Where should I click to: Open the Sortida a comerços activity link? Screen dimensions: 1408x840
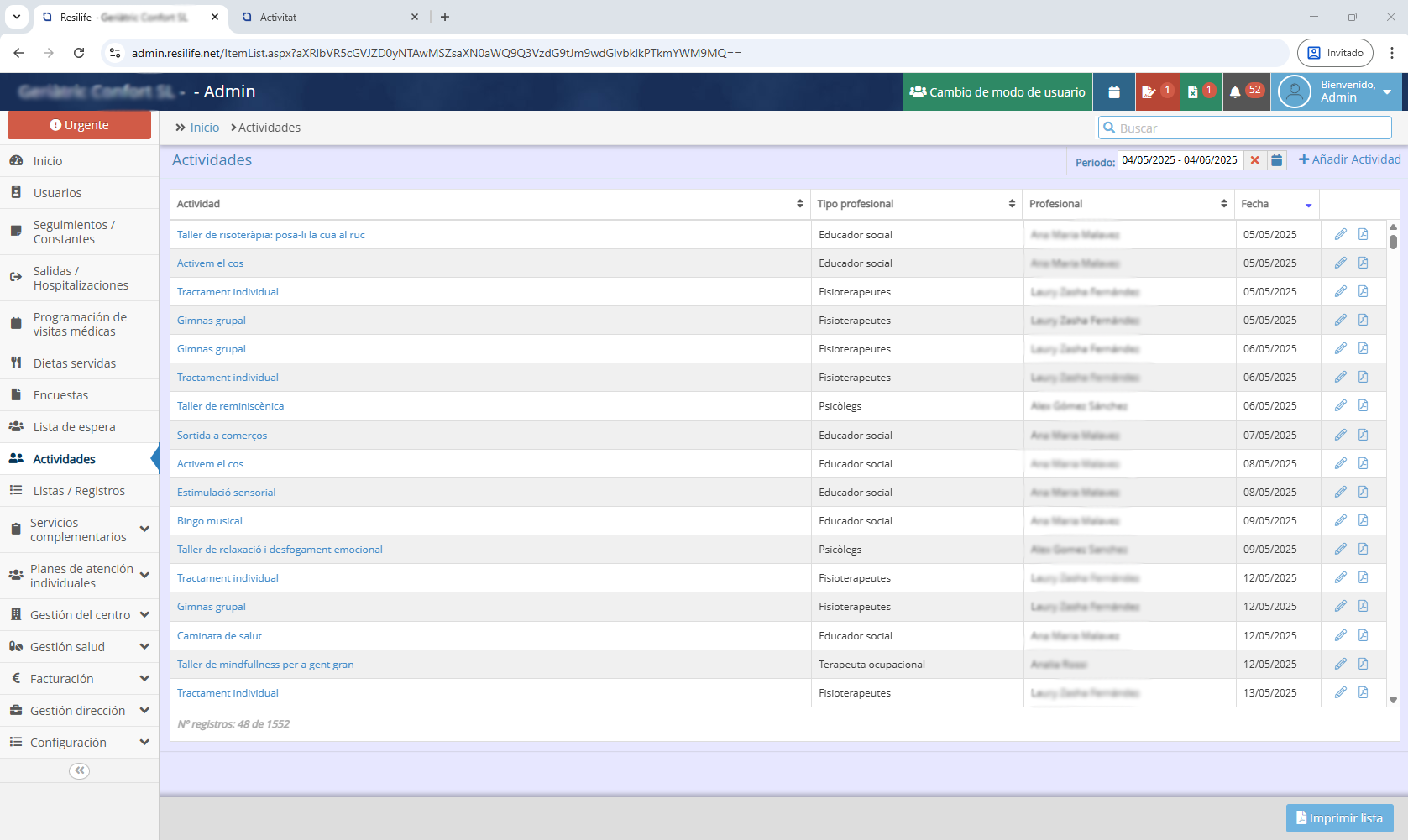point(222,436)
